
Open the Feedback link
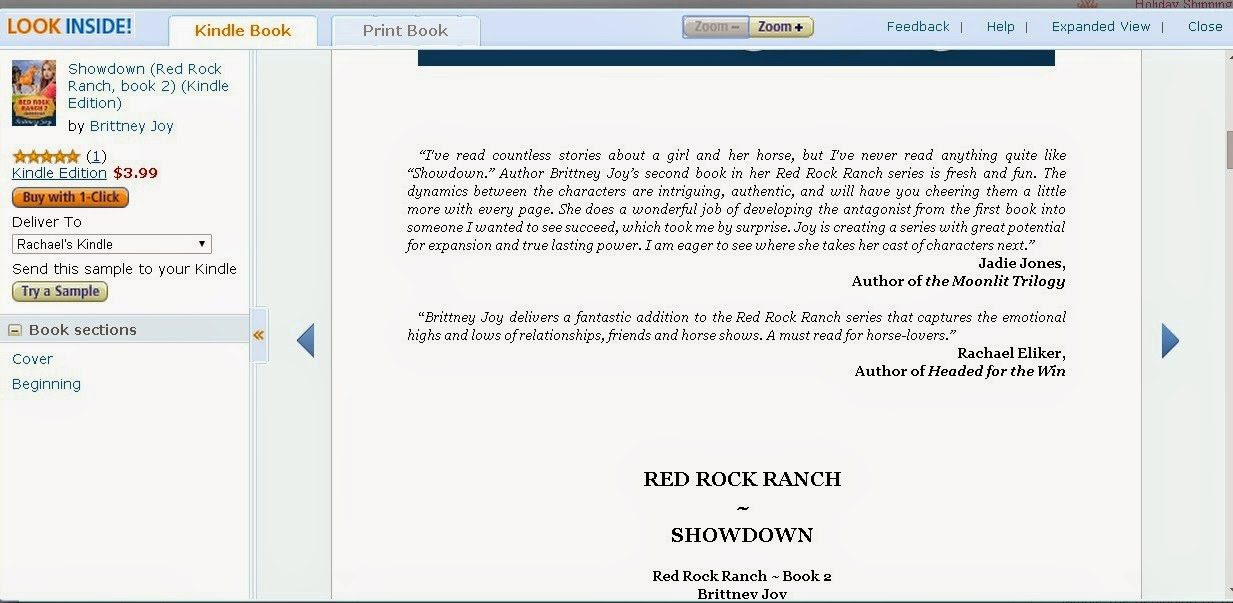tap(918, 27)
